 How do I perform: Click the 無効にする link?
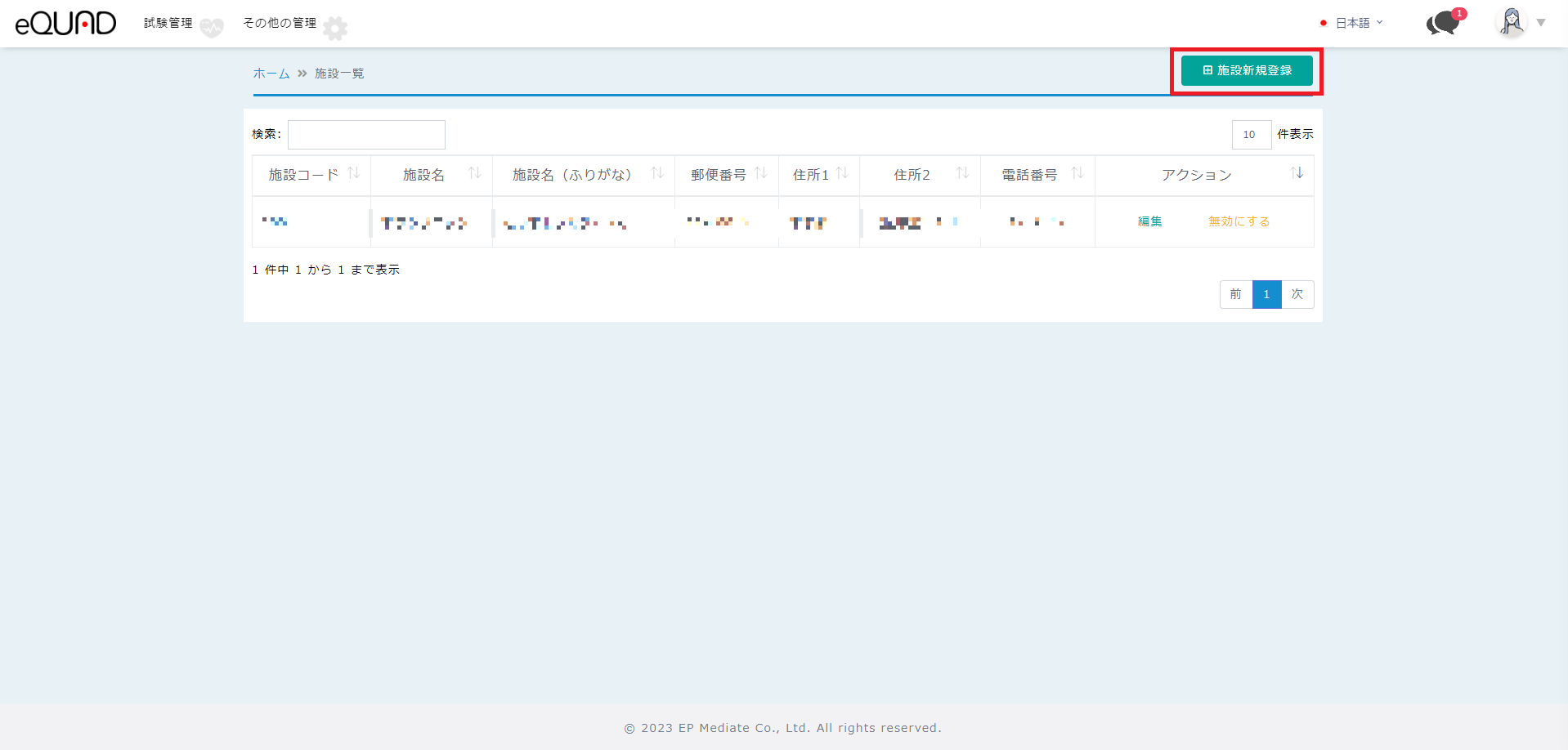pos(1239,221)
